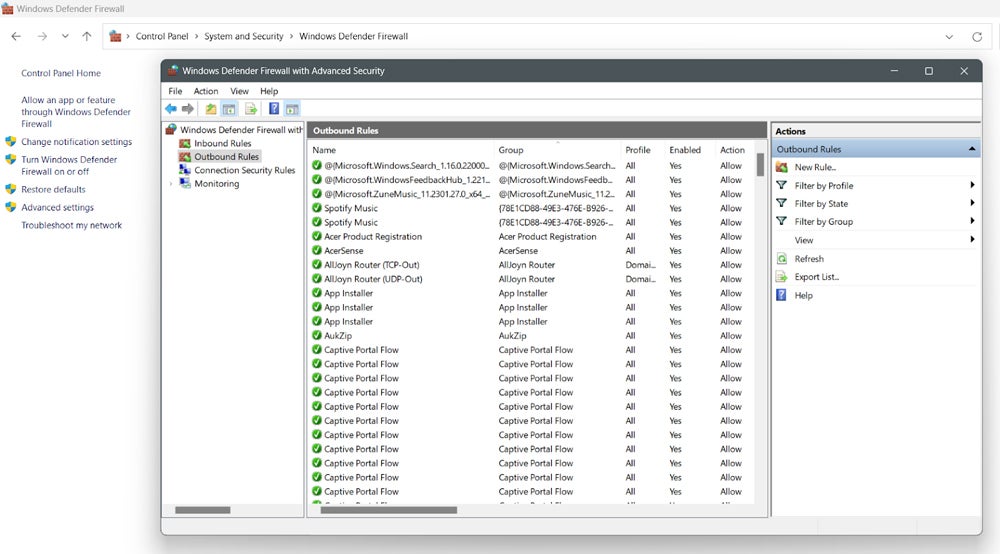Select Inbound Rules in the tree
This screenshot has height=554, width=1000.
222,144
